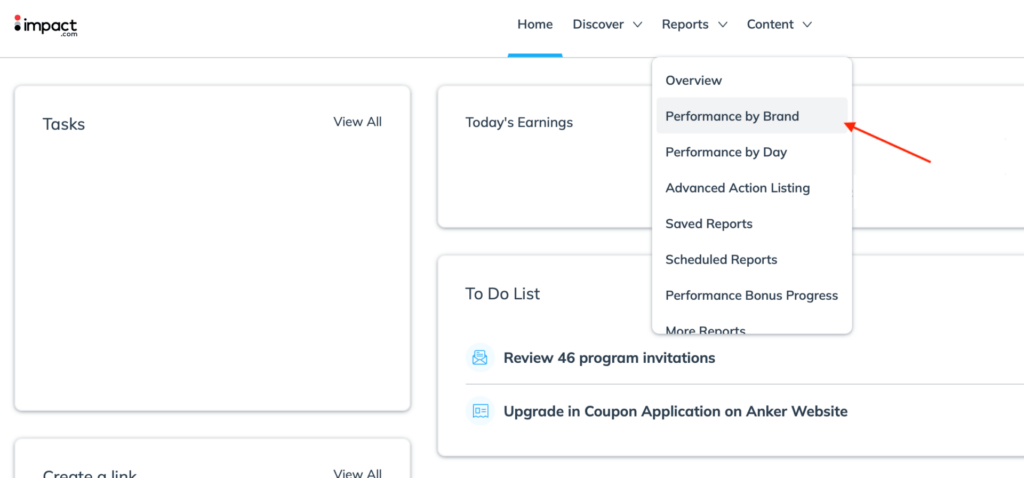Screen dimensions: 1024x478
Task: Open Saved Reports menu entry
Action: (708, 224)
